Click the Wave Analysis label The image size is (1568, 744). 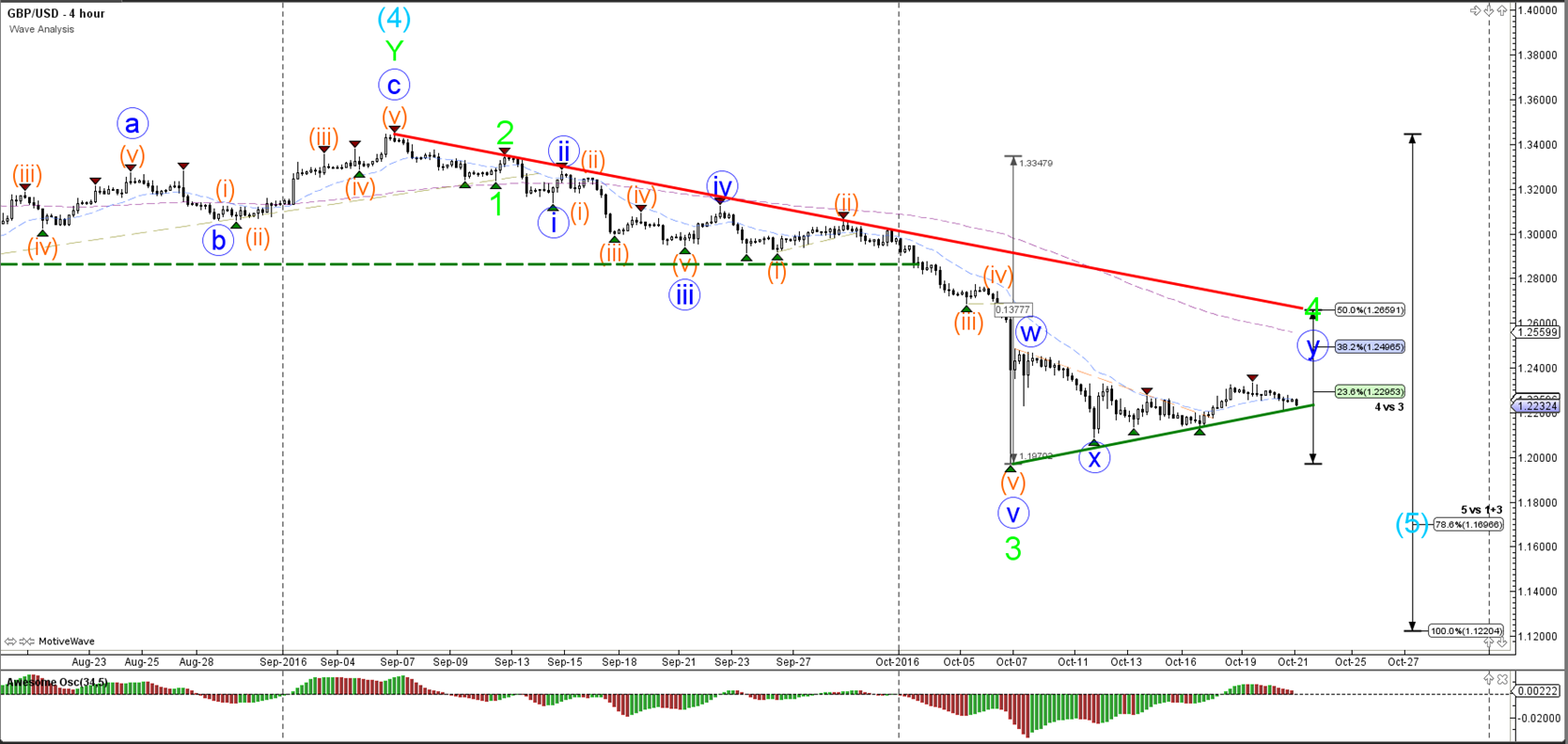click(x=41, y=29)
